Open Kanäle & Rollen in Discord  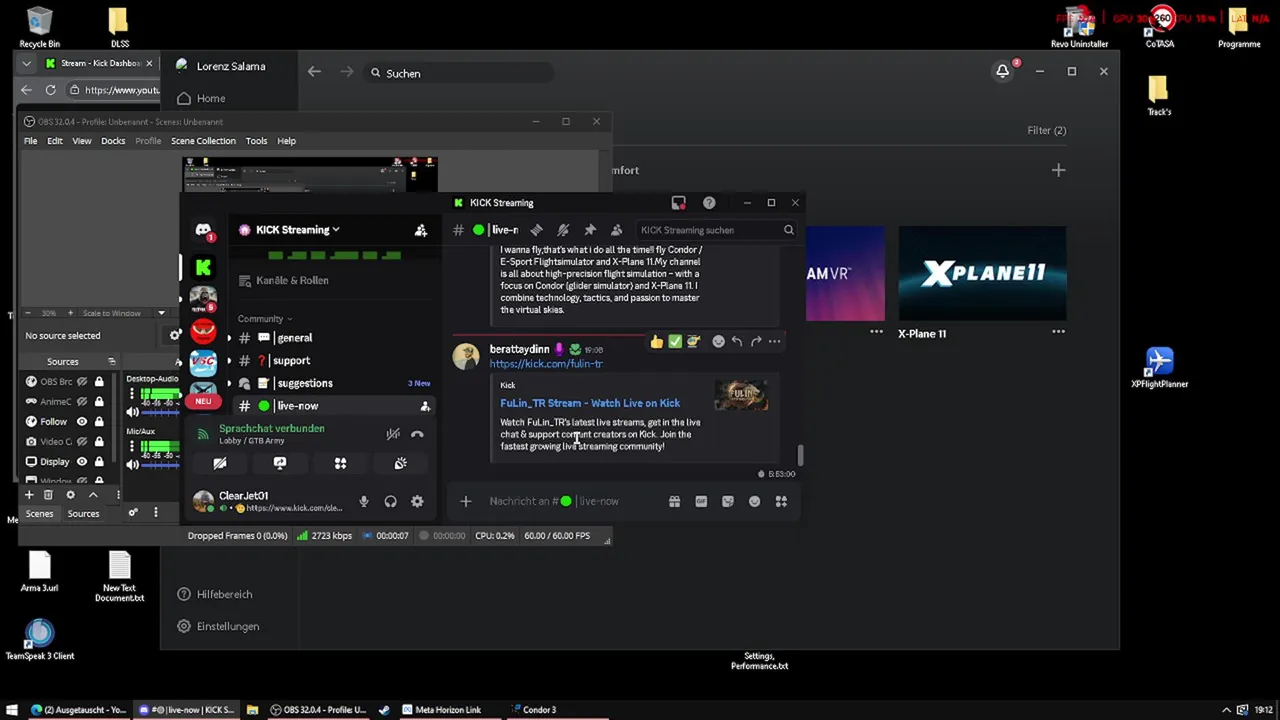pyautogui.click(x=283, y=281)
